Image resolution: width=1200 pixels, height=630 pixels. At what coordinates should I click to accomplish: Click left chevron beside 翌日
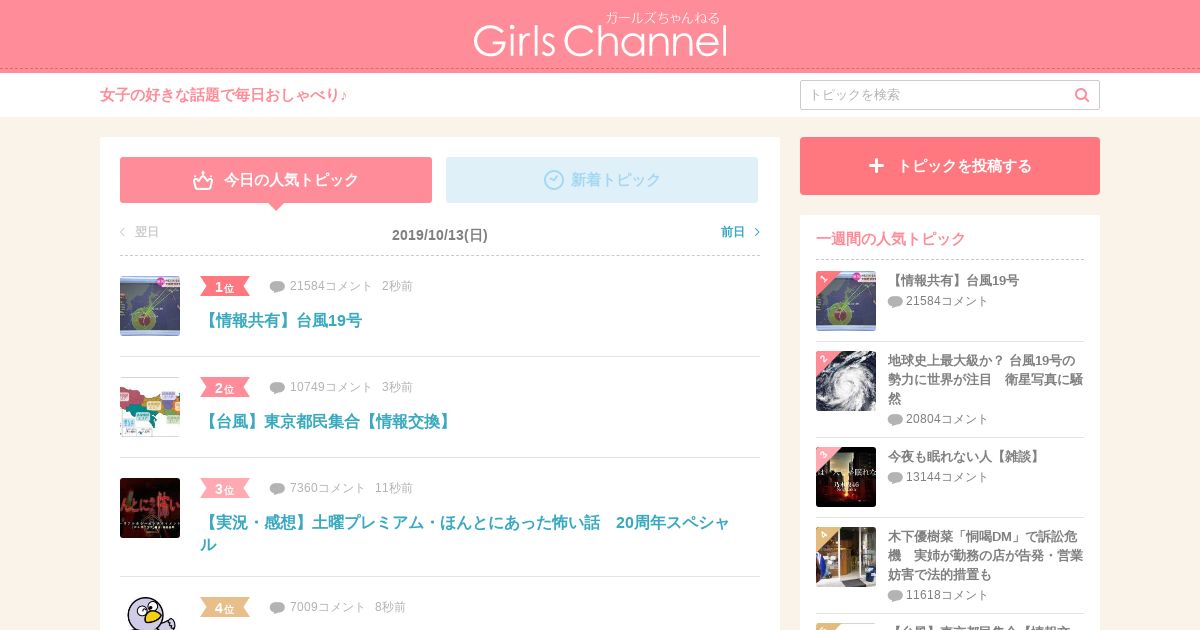tap(123, 232)
